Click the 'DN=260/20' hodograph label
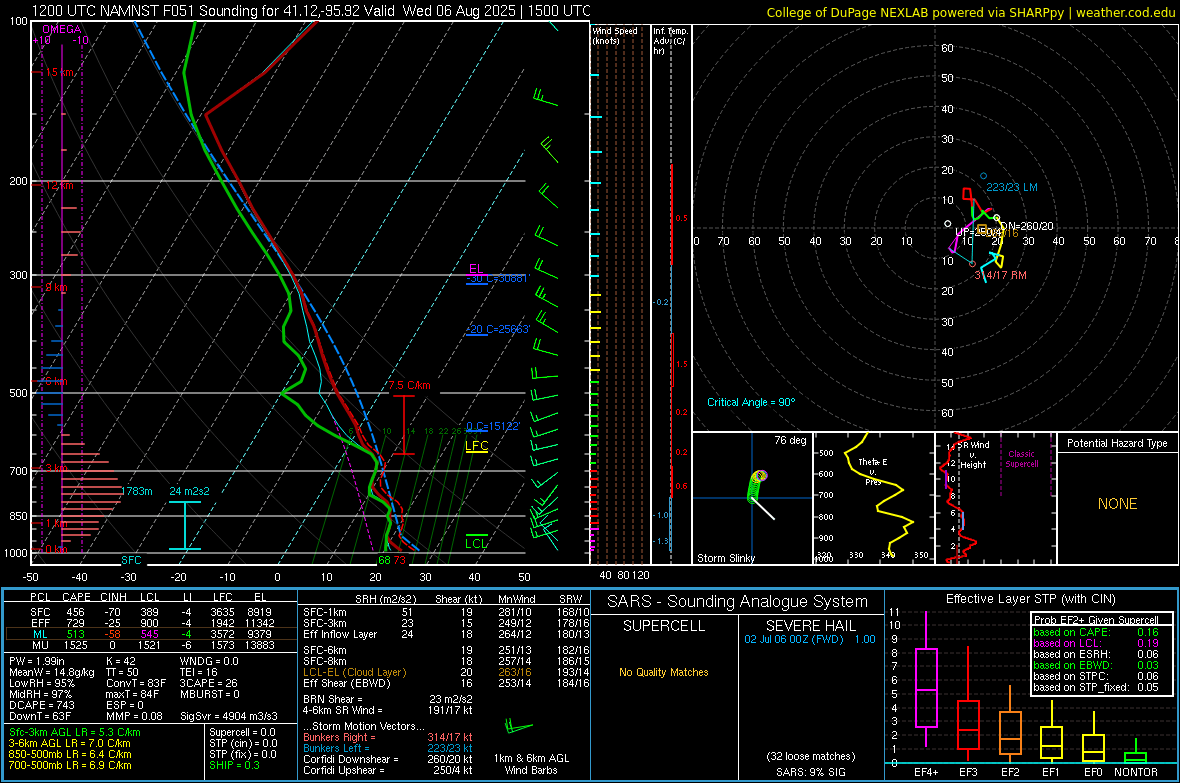The width and height of the screenshot is (1180, 783). (x=1026, y=226)
